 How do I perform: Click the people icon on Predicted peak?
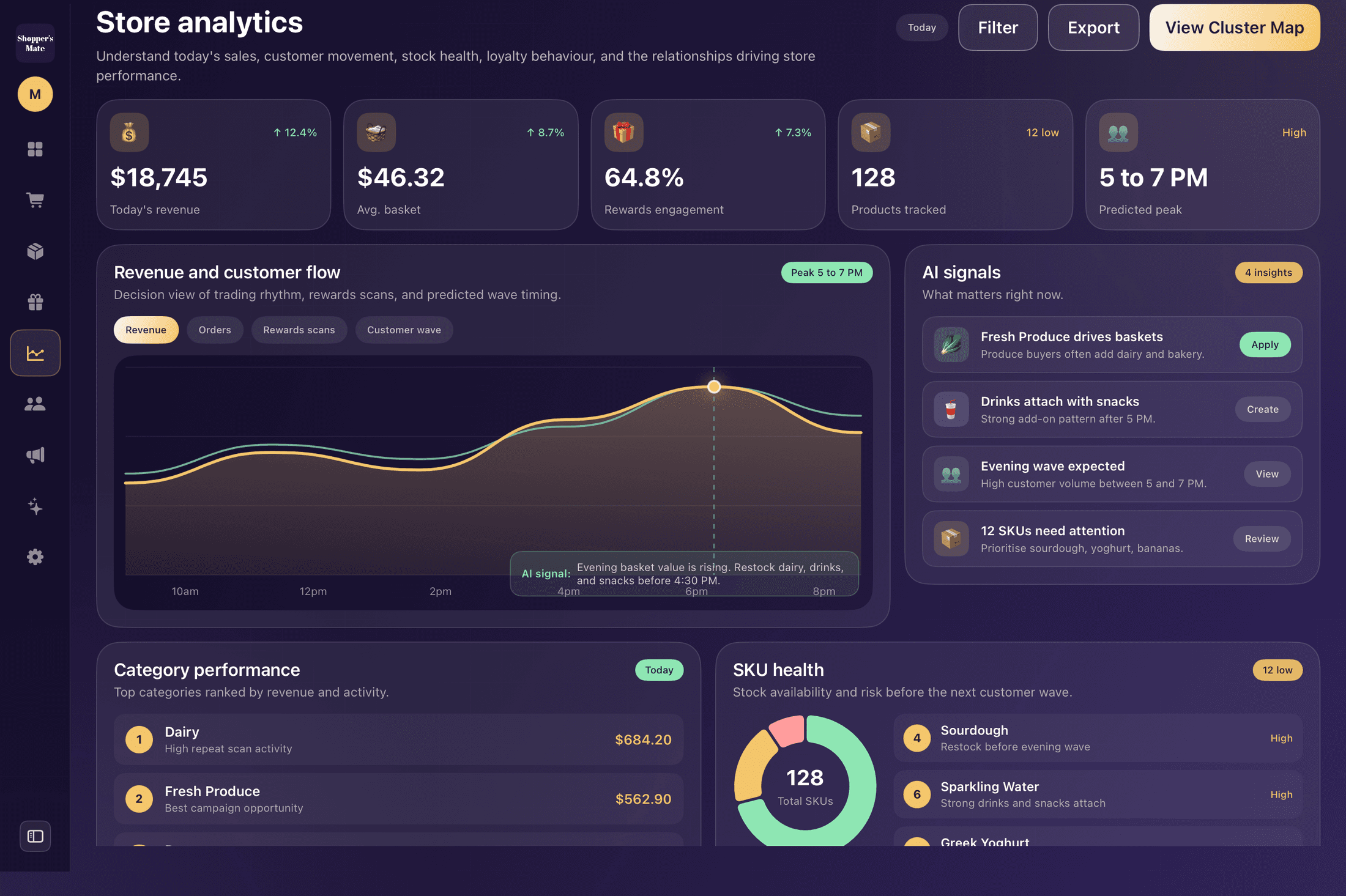(x=1118, y=132)
